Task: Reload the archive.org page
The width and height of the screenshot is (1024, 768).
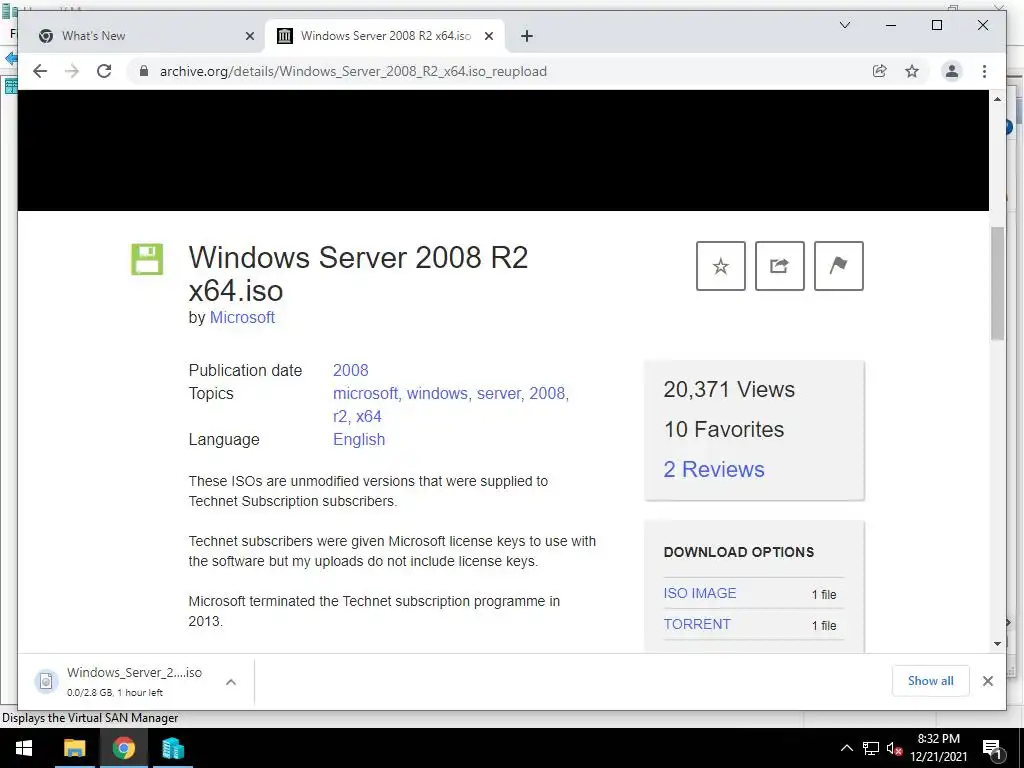Action: click(x=104, y=71)
